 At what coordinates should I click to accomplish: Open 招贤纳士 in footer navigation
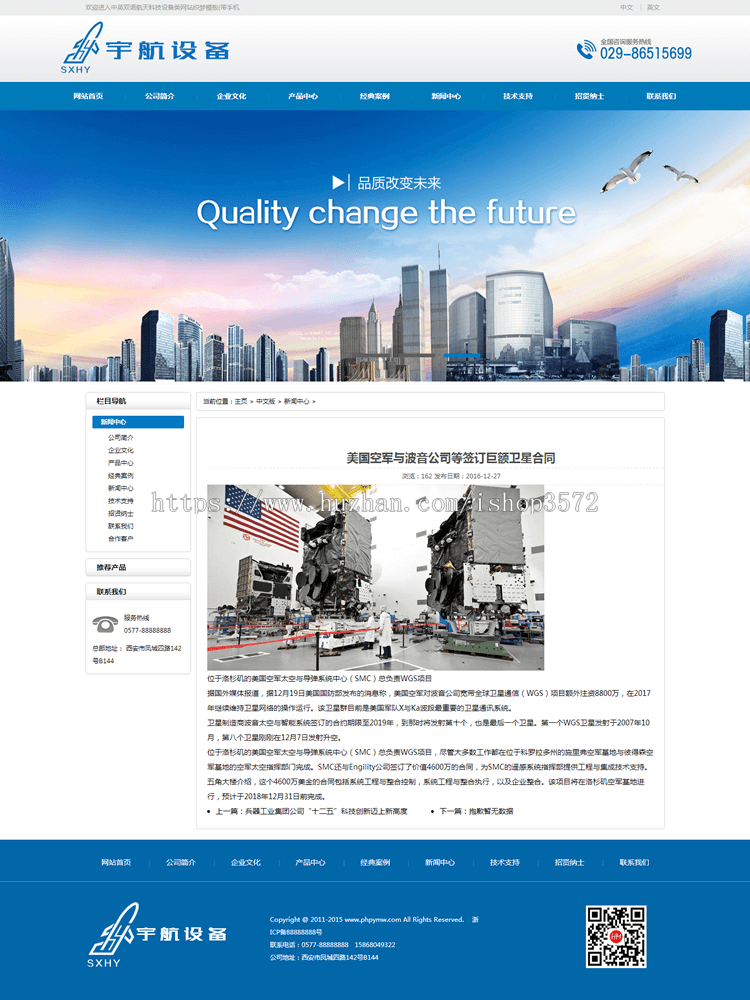(570, 862)
